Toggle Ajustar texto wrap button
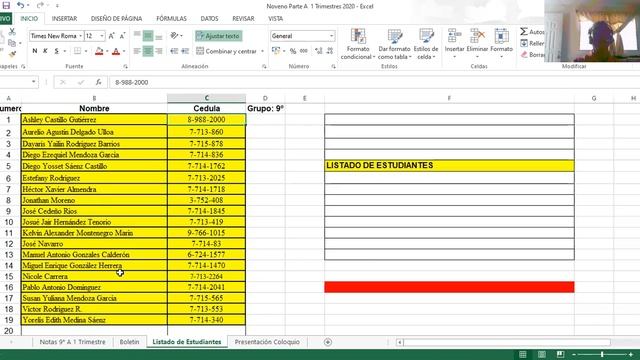Viewport: 640px width, 360px height. (x=218, y=36)
